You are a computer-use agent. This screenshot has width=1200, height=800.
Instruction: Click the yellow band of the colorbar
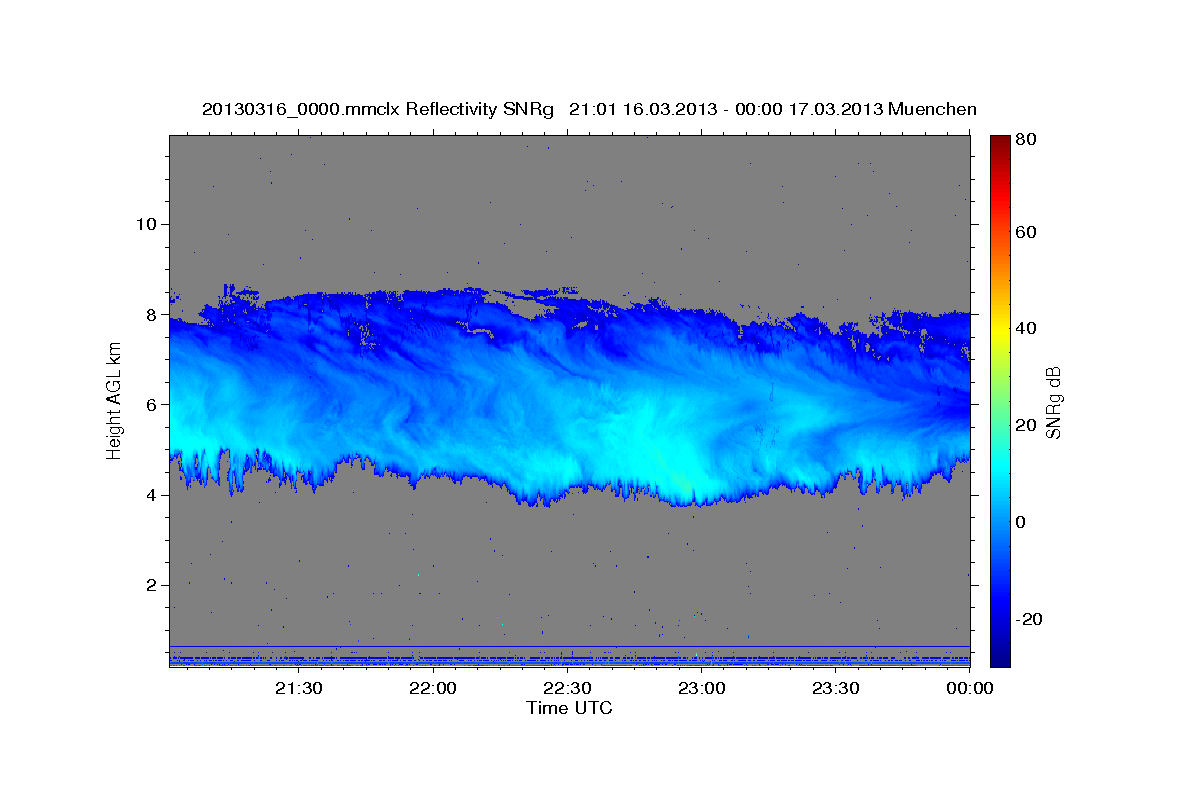pyautogui.click(x=1000, y=329)
